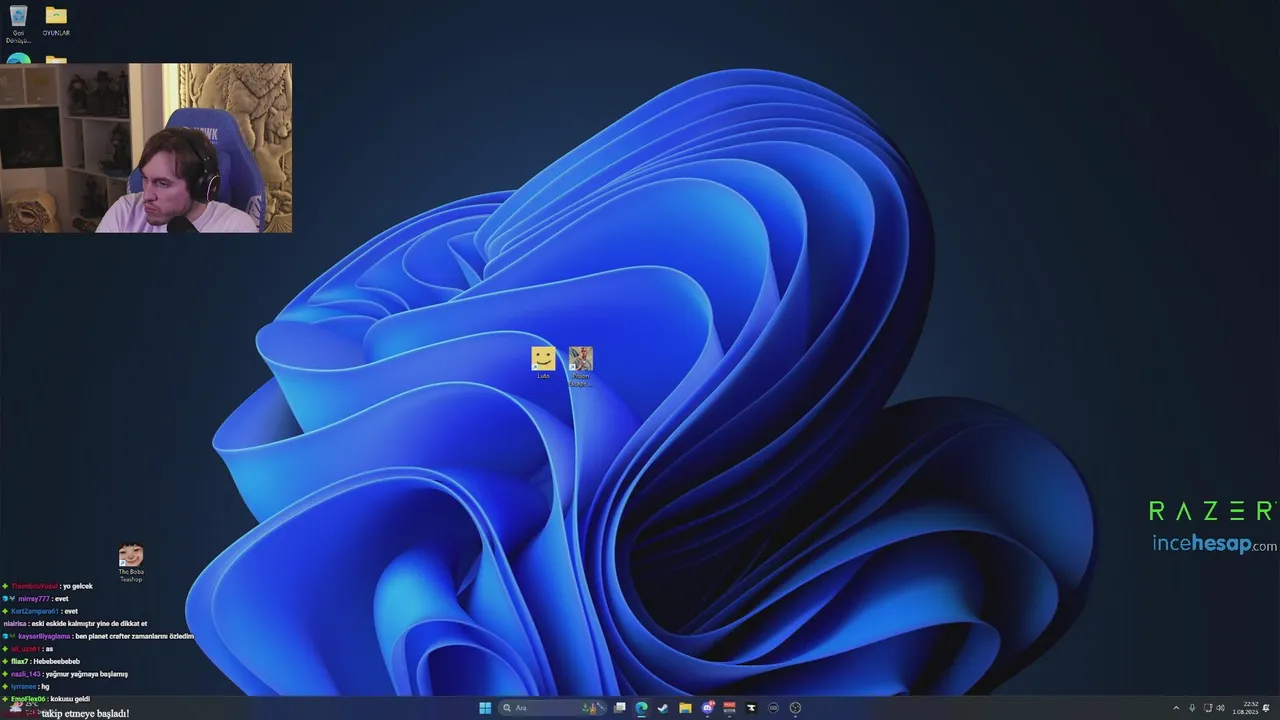This screenshot has height=720, width=1280.
Task: Open the red-banner app in the taskbar
Action: tap(729, 708)
